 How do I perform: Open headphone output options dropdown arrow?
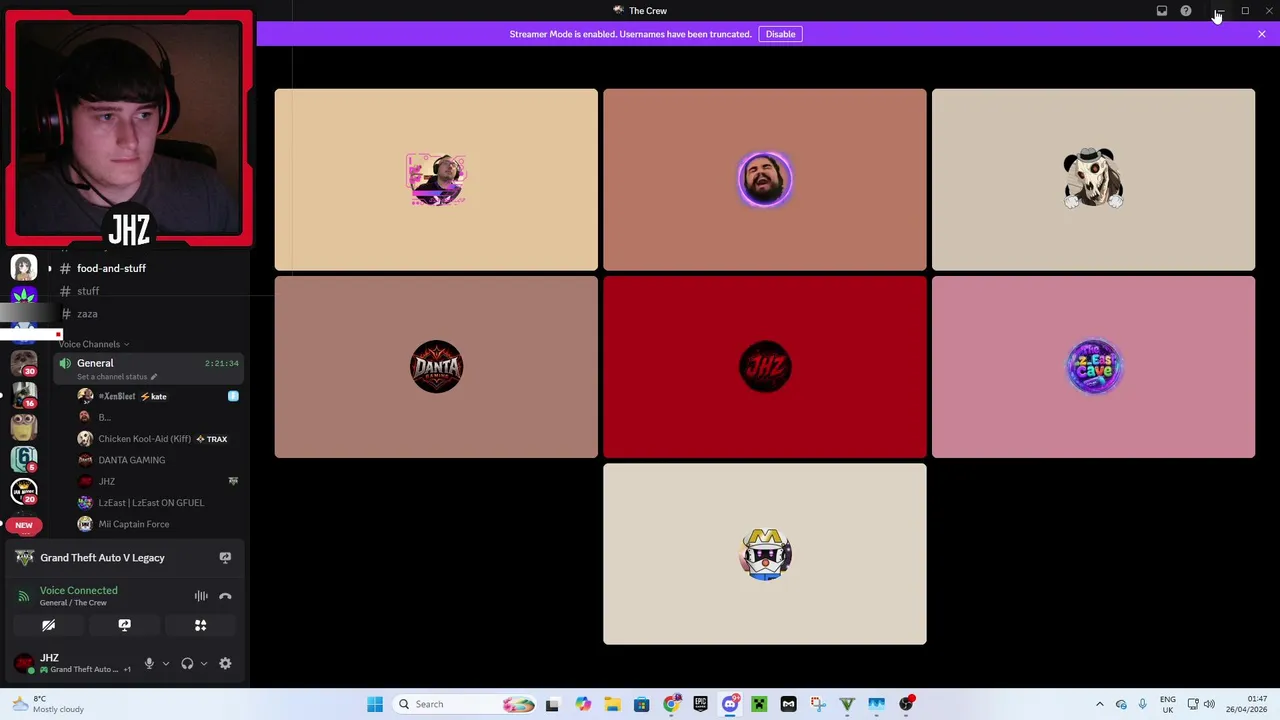click(x=204, y=663)
